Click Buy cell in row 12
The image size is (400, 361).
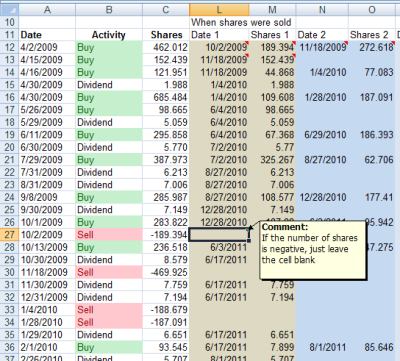(x=109, y=47)
